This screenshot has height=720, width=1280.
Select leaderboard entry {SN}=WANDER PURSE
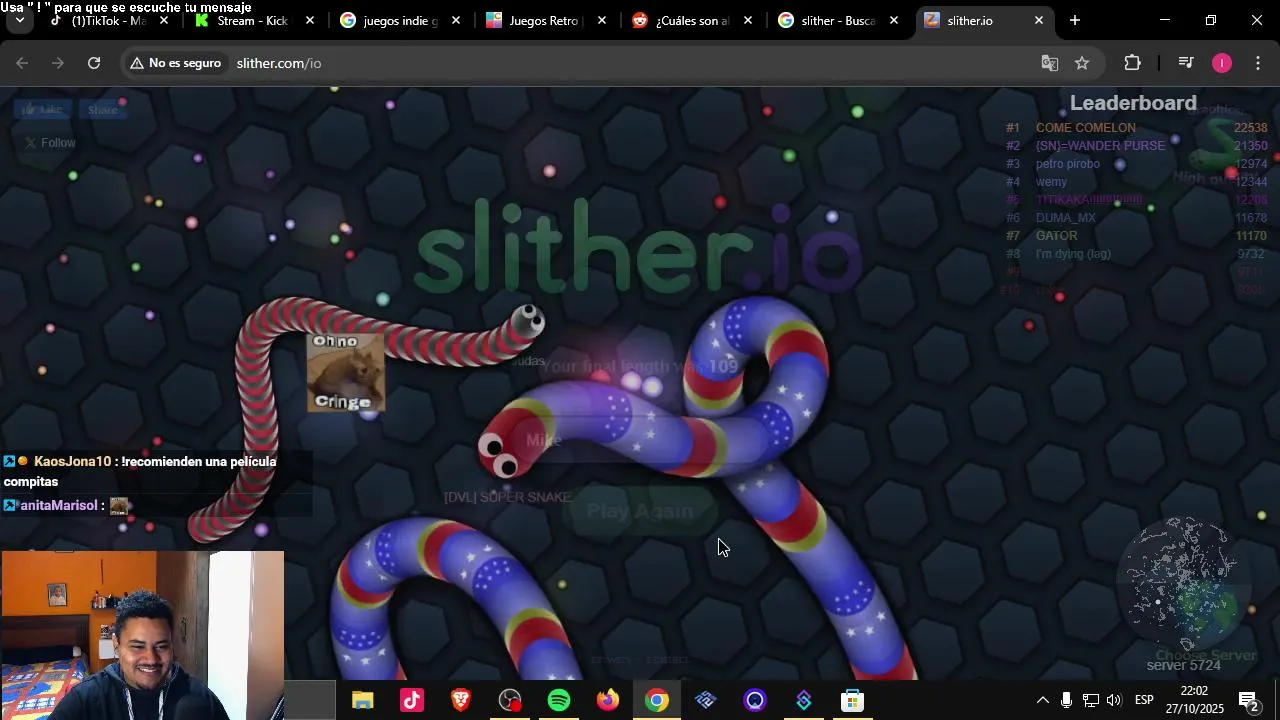coord(1137,146)
